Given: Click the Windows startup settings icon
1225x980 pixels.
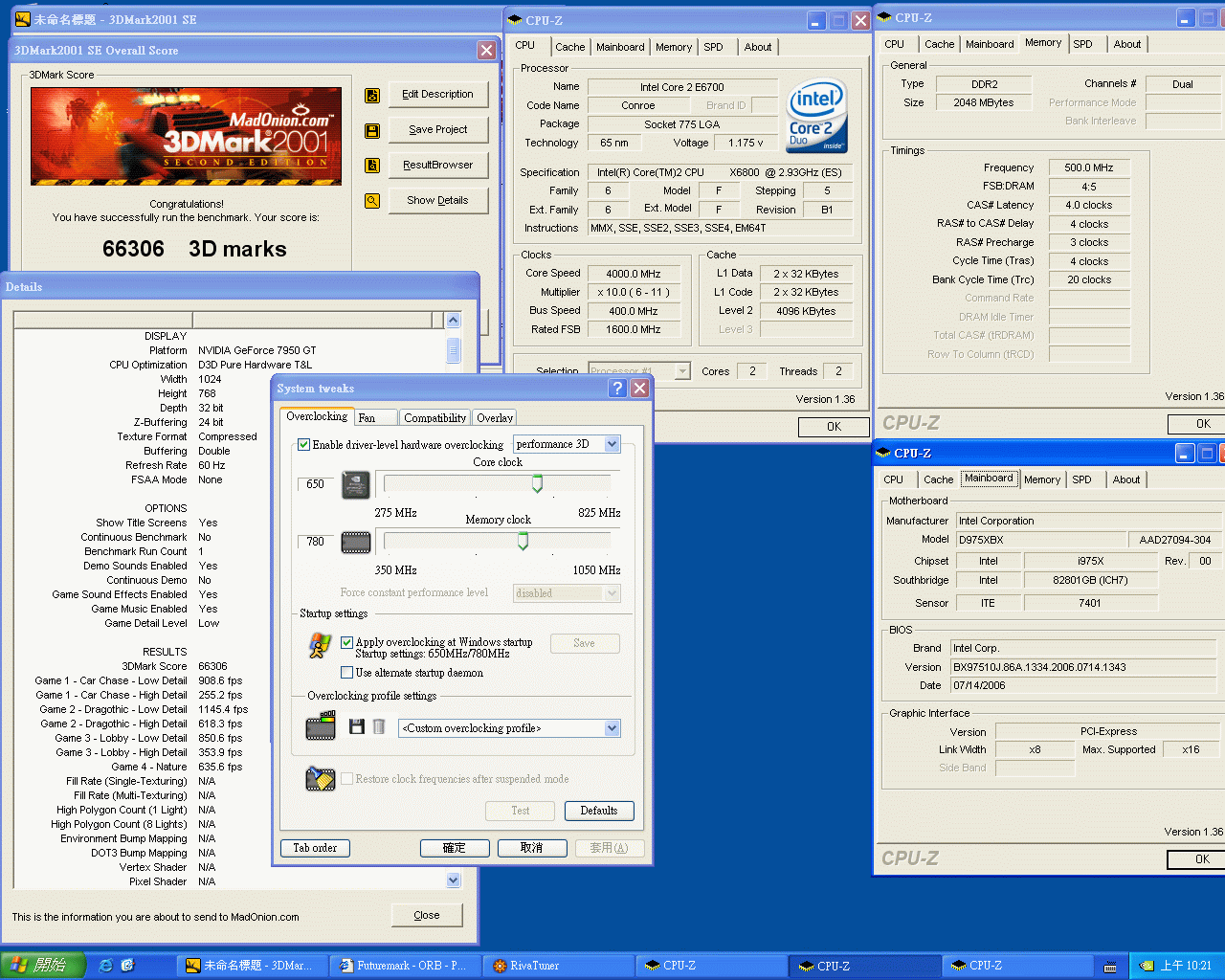Looking at the screenshot, I should click(320, 646).
